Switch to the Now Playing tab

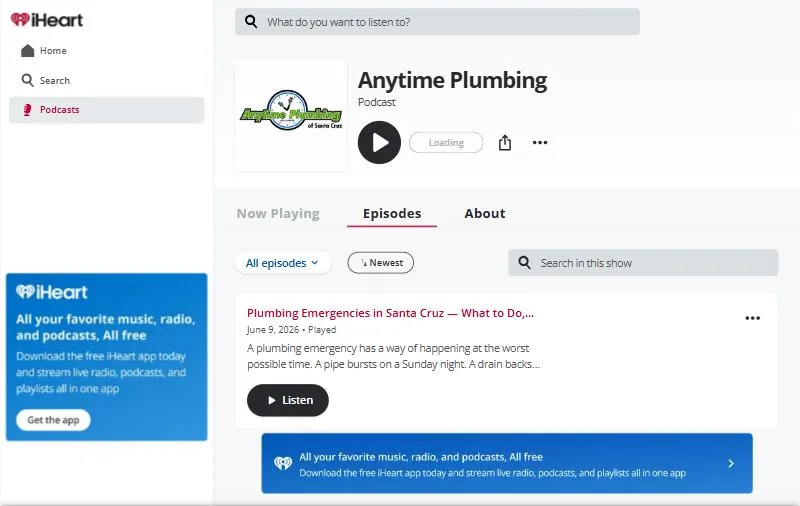[x=278, y=213]
